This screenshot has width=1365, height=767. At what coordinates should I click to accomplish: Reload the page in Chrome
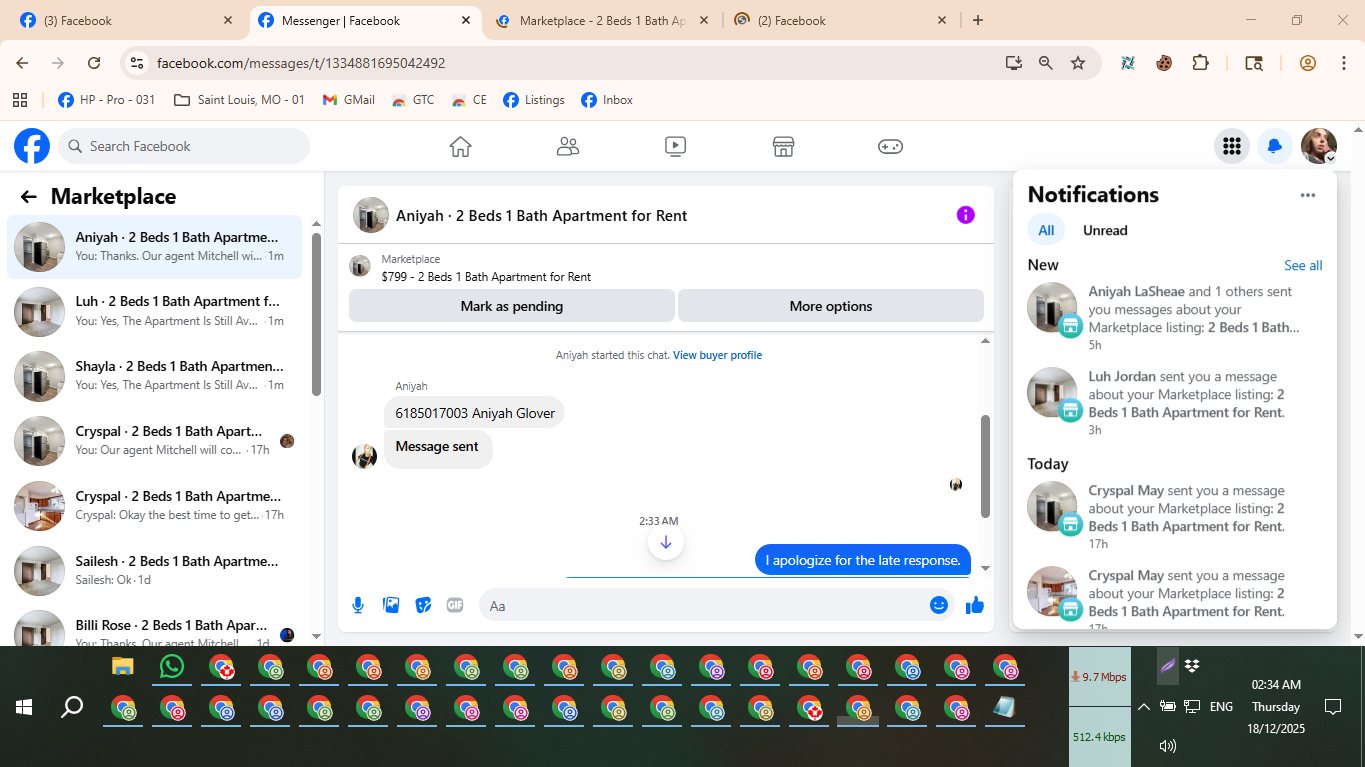(94, 63)
